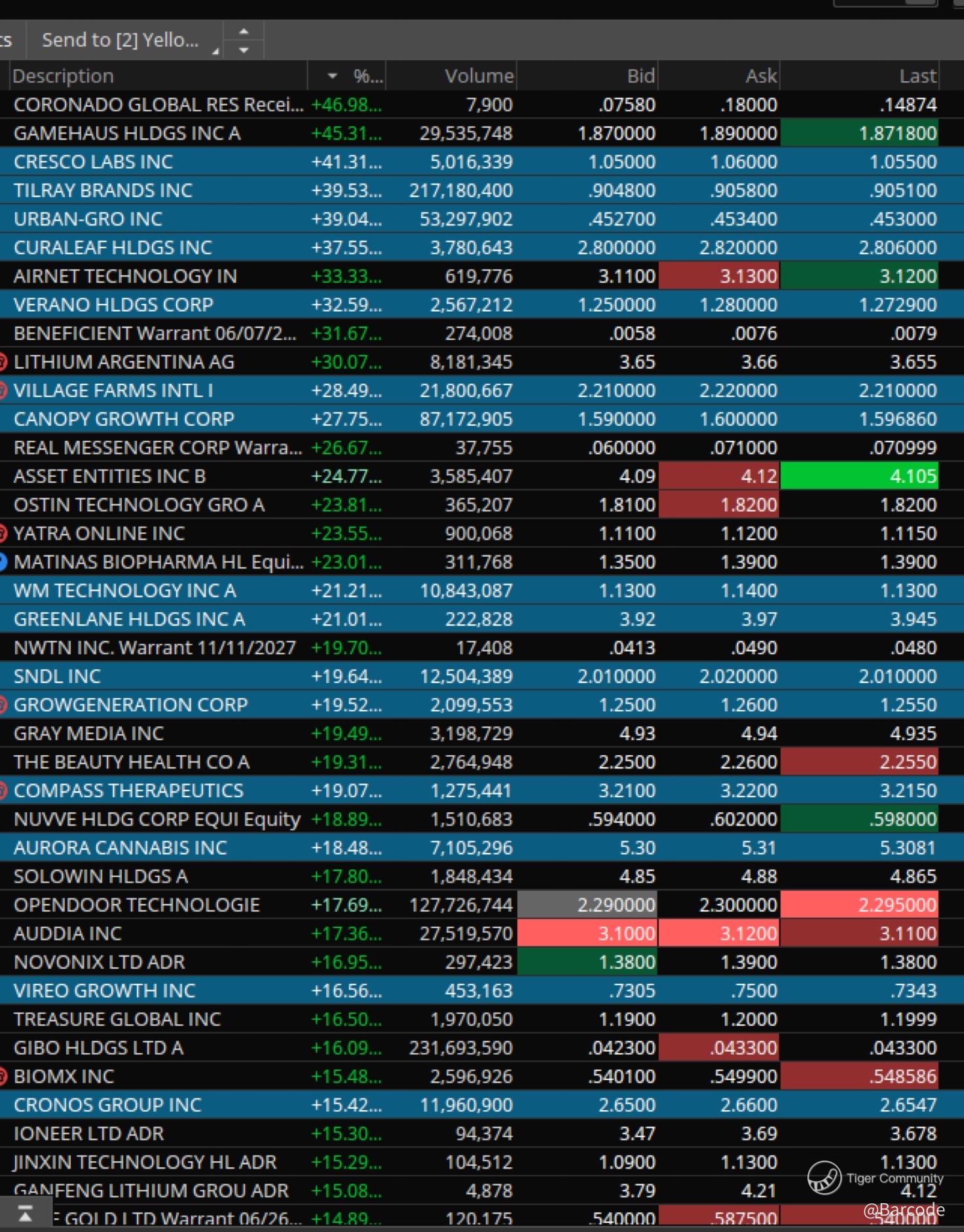The width and height of the screenshot is (964, 1232).
Task: Select AUDDIA INC
Action: (67, 934)
